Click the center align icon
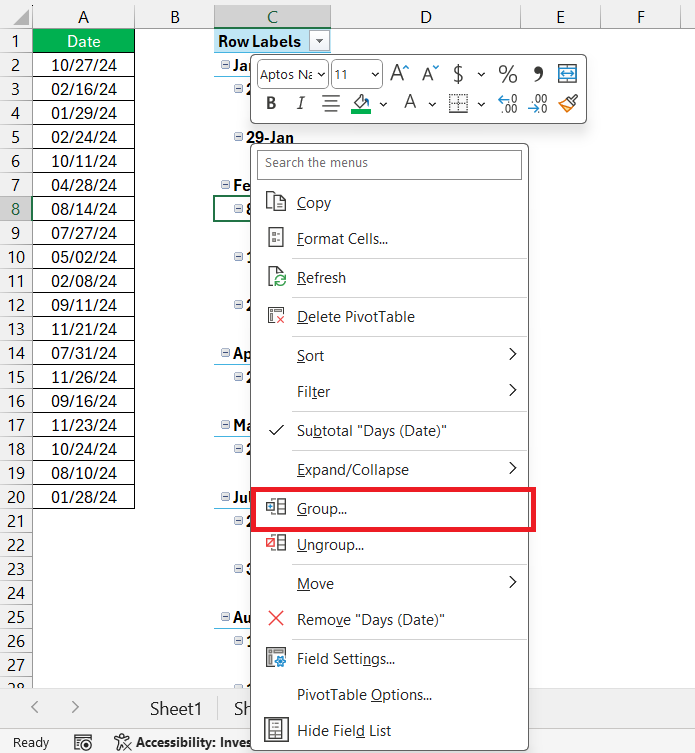 (330, 103)
